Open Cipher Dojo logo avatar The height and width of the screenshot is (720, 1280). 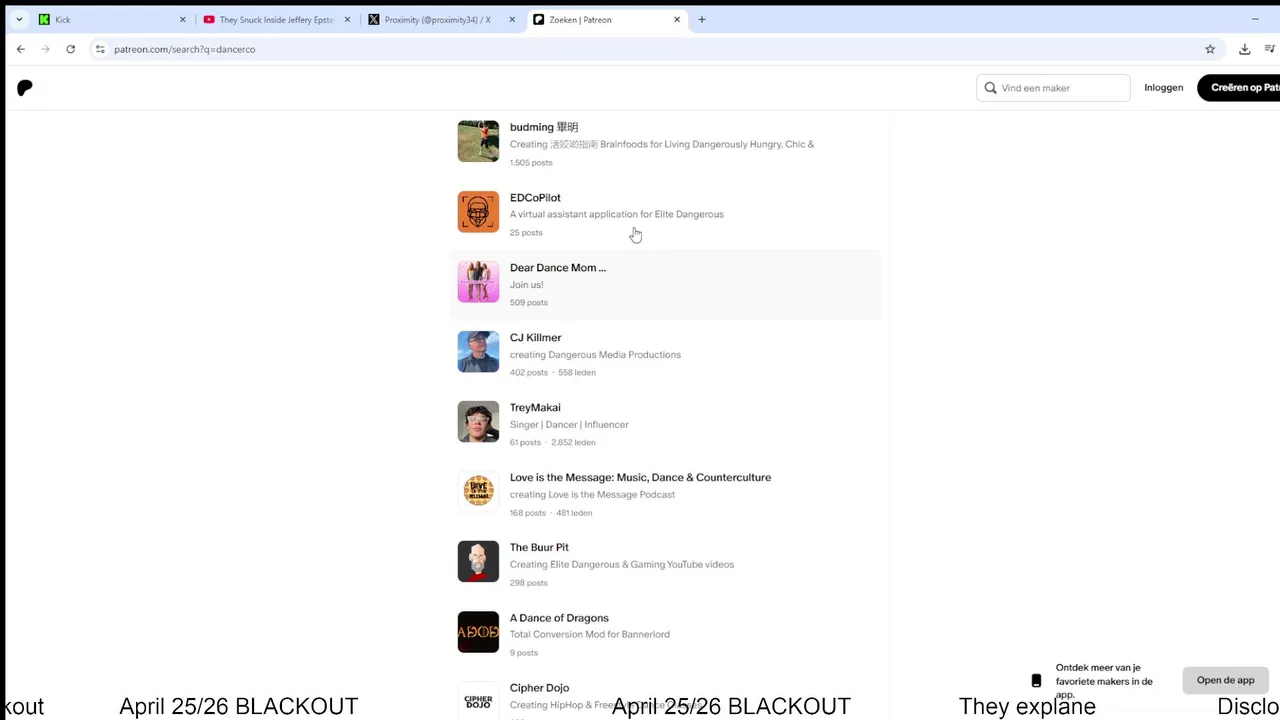[478, 700]
